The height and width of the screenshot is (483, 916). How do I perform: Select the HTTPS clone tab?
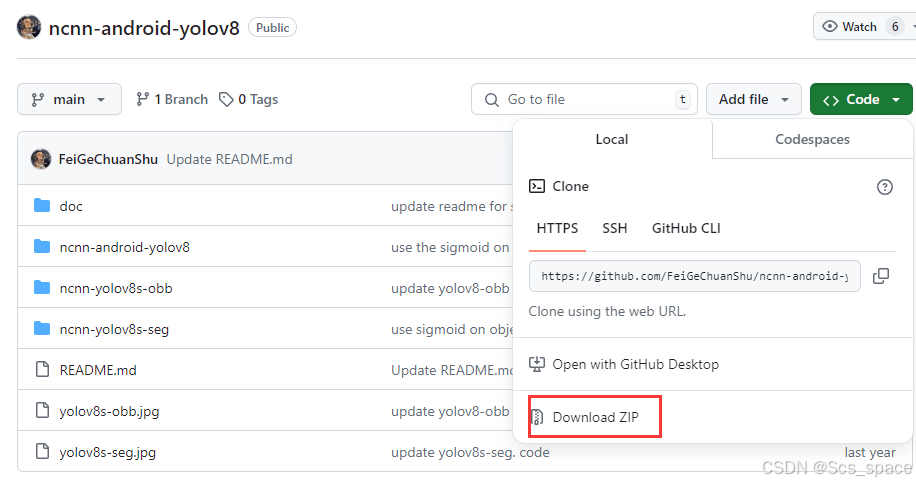557,228
